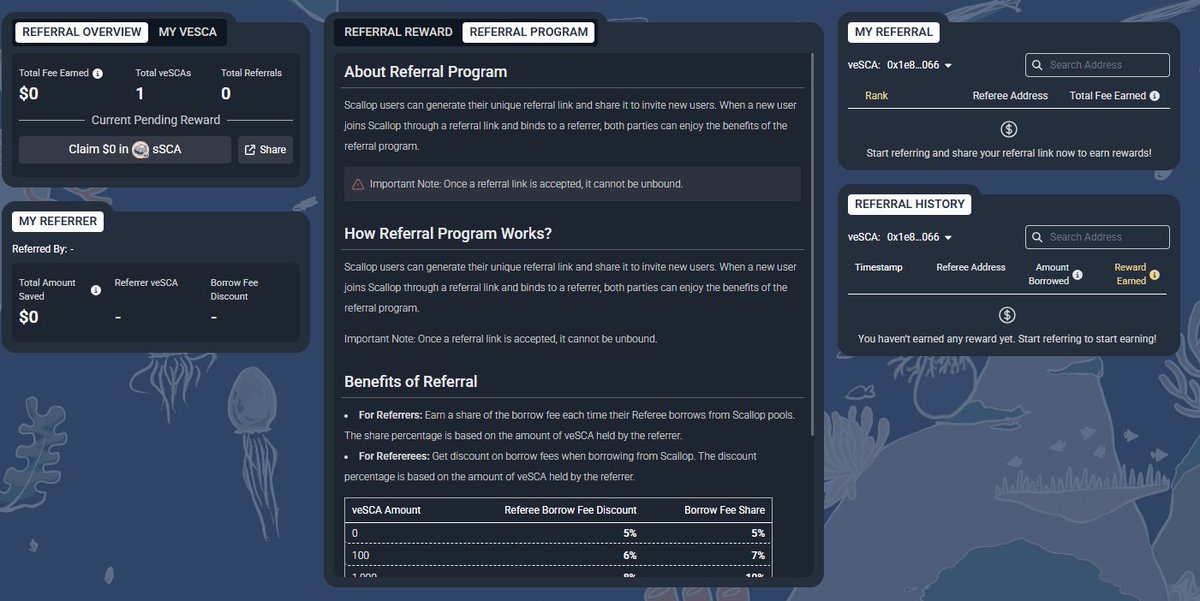Image resolution: width=1200 pixels, height=601 pixels.
Task: Click the Referee Borrow Fee Discount header
Action: [570, 510]
